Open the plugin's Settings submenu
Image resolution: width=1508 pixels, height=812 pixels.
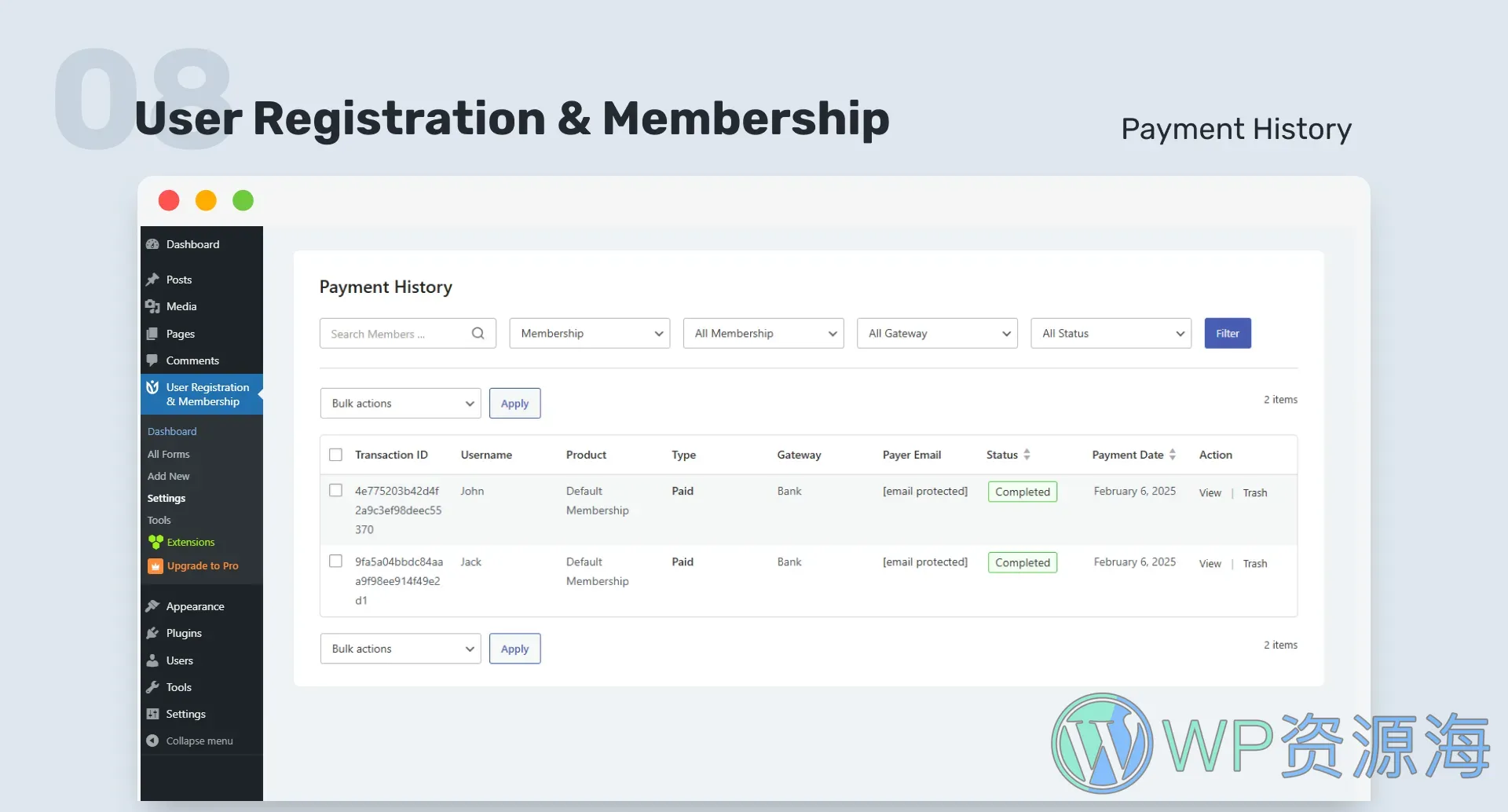(167, 498)
